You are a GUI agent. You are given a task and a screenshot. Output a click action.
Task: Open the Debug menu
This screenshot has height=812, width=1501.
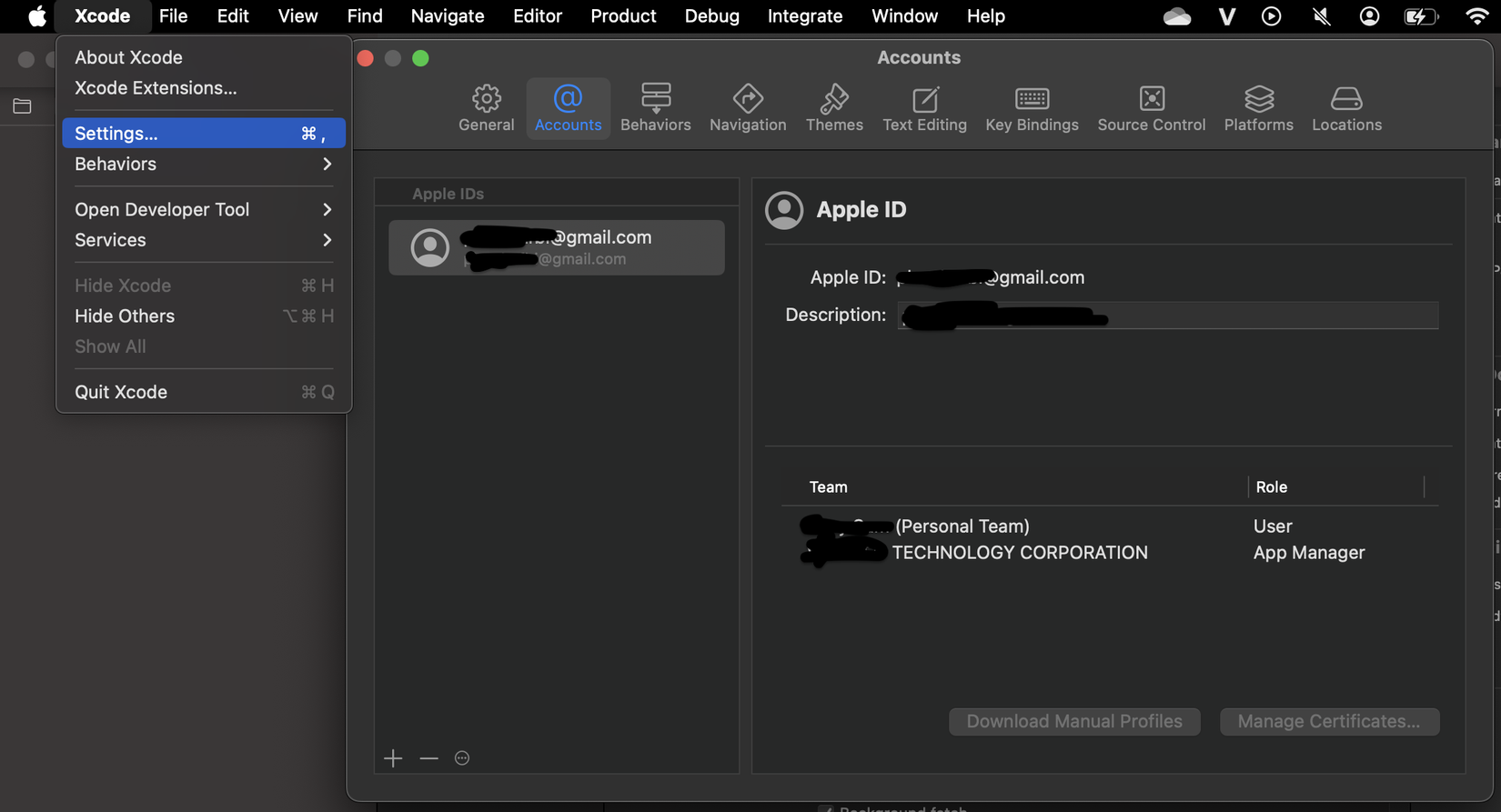click(711, 16)
